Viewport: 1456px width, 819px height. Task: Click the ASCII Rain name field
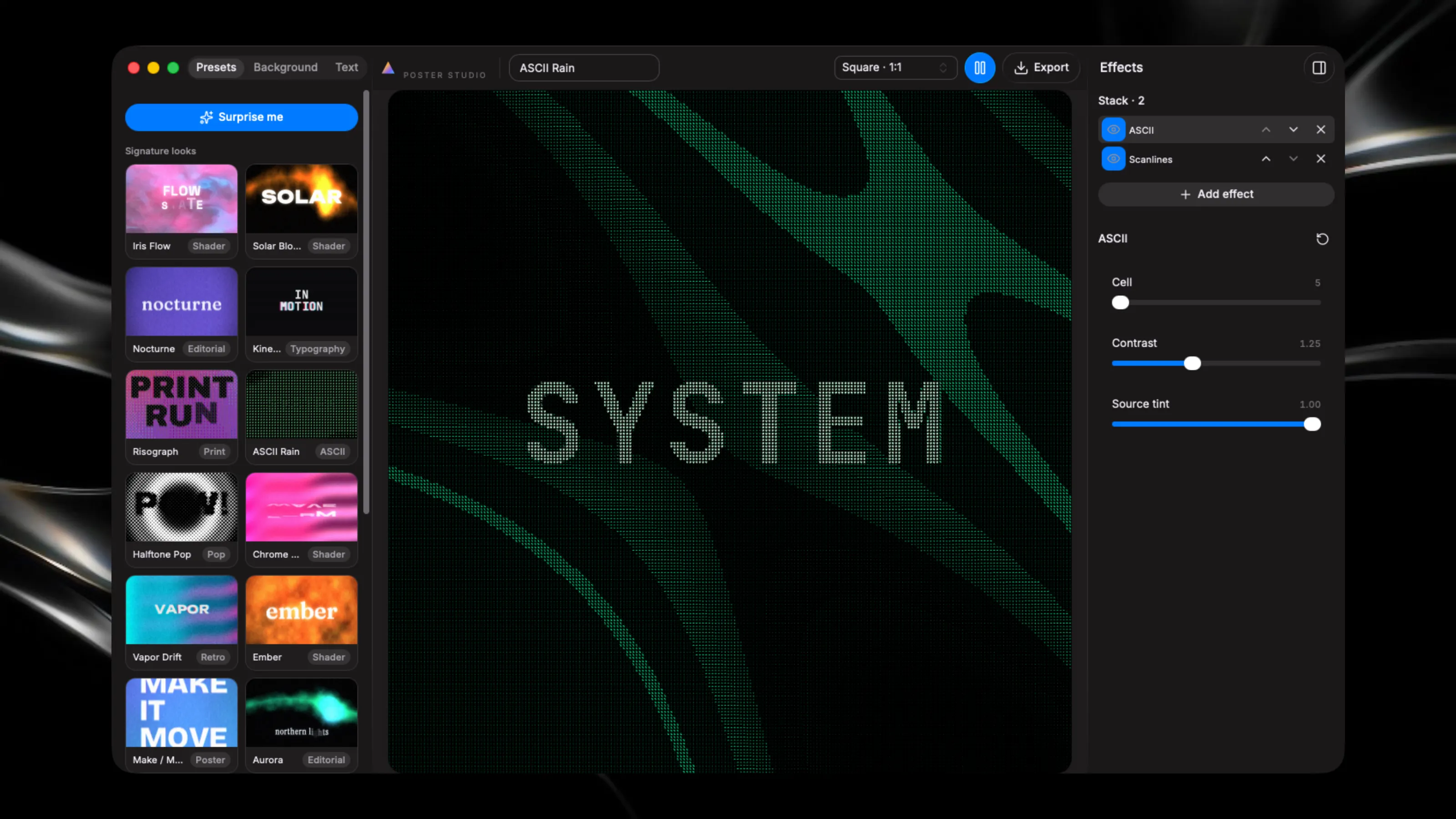tap(584, 68)
